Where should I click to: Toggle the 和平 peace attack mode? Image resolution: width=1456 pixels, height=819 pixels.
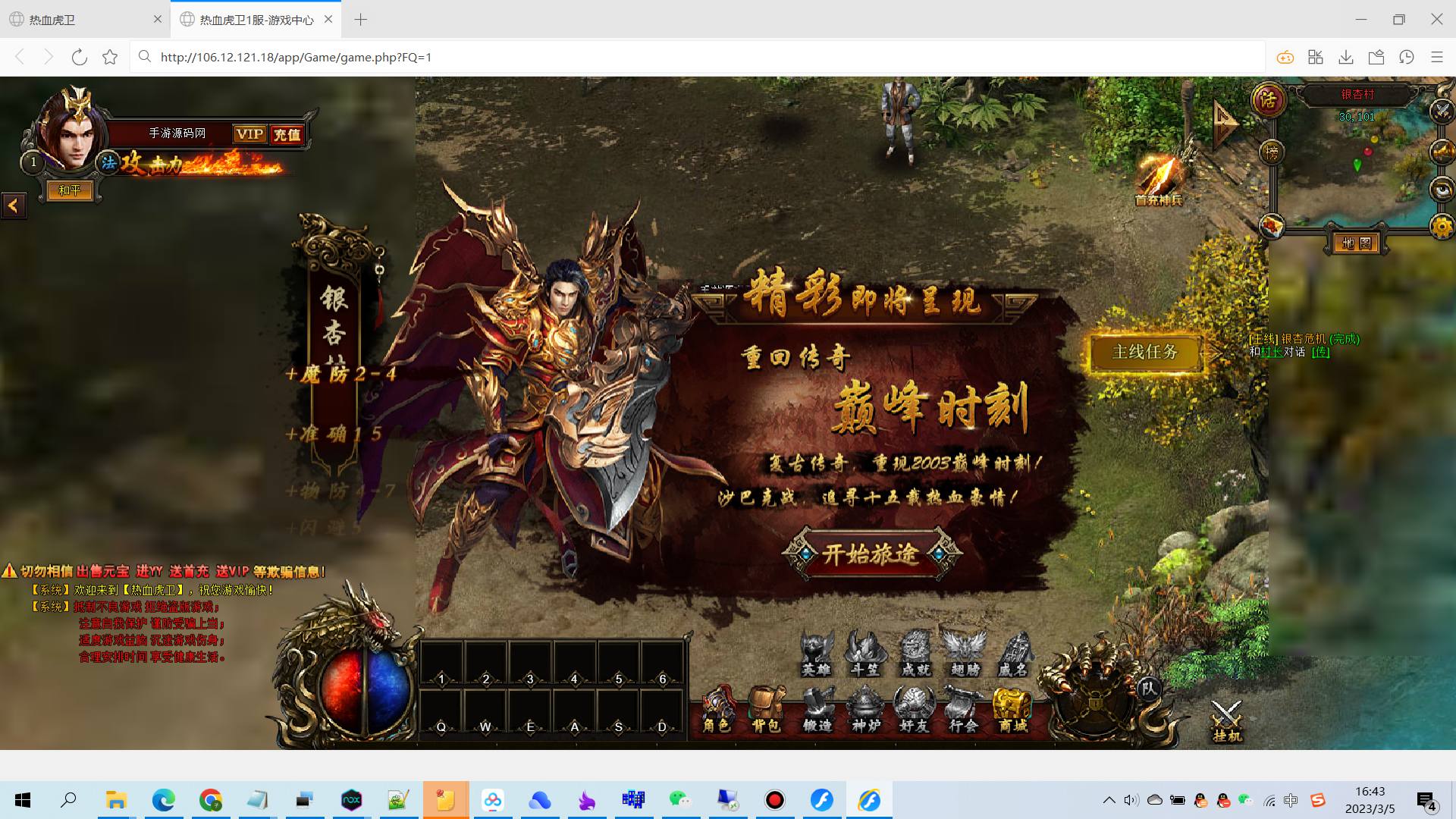[70, 190]
